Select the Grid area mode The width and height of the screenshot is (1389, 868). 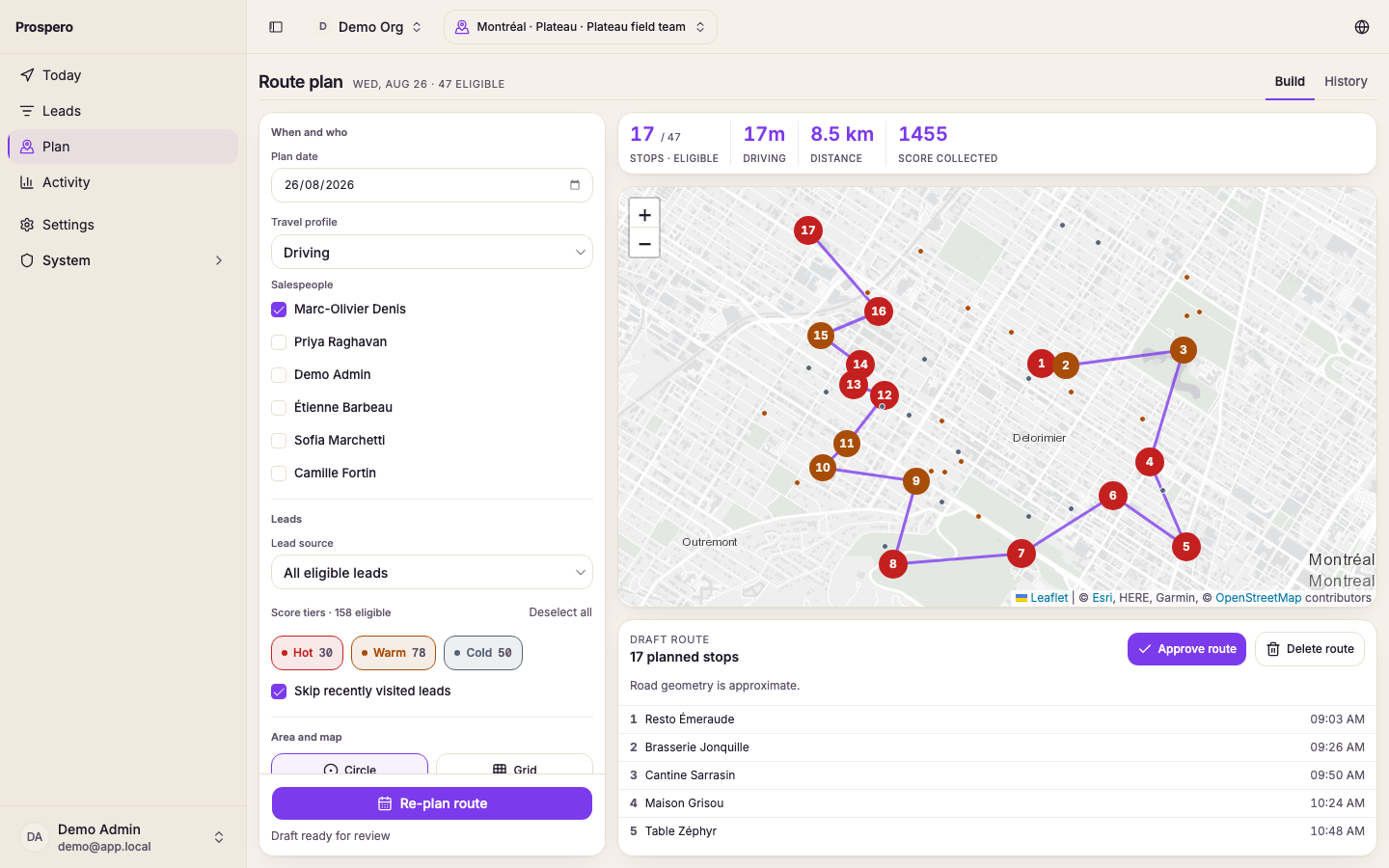(514, 764)
